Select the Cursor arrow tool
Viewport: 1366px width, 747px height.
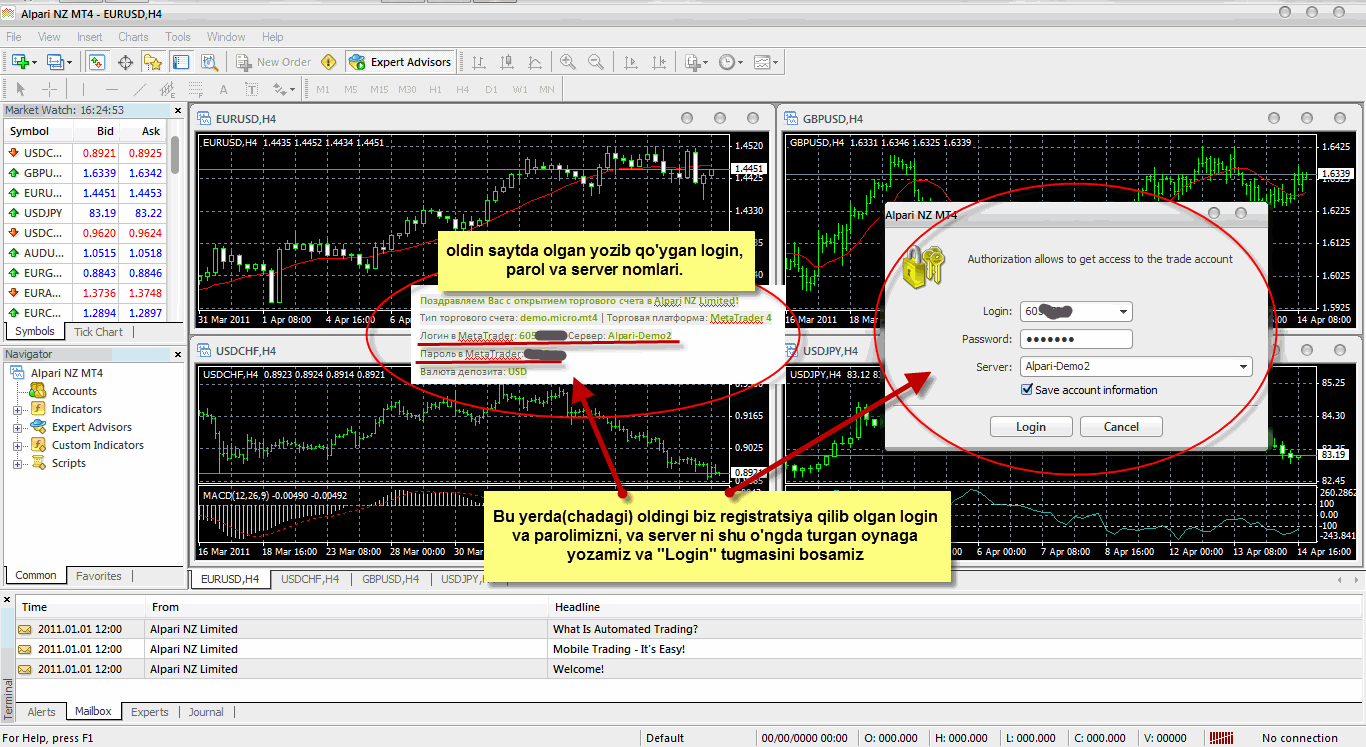point(22,89)
